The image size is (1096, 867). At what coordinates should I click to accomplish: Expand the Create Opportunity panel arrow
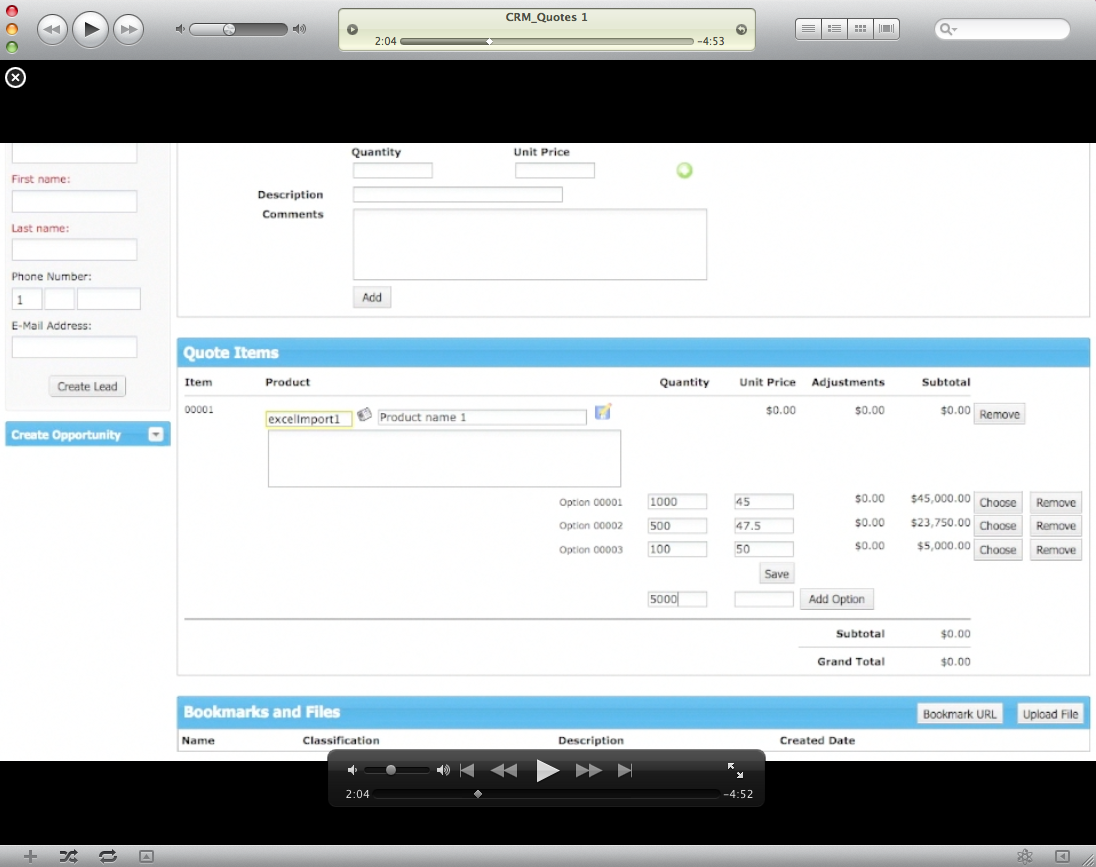155,435
